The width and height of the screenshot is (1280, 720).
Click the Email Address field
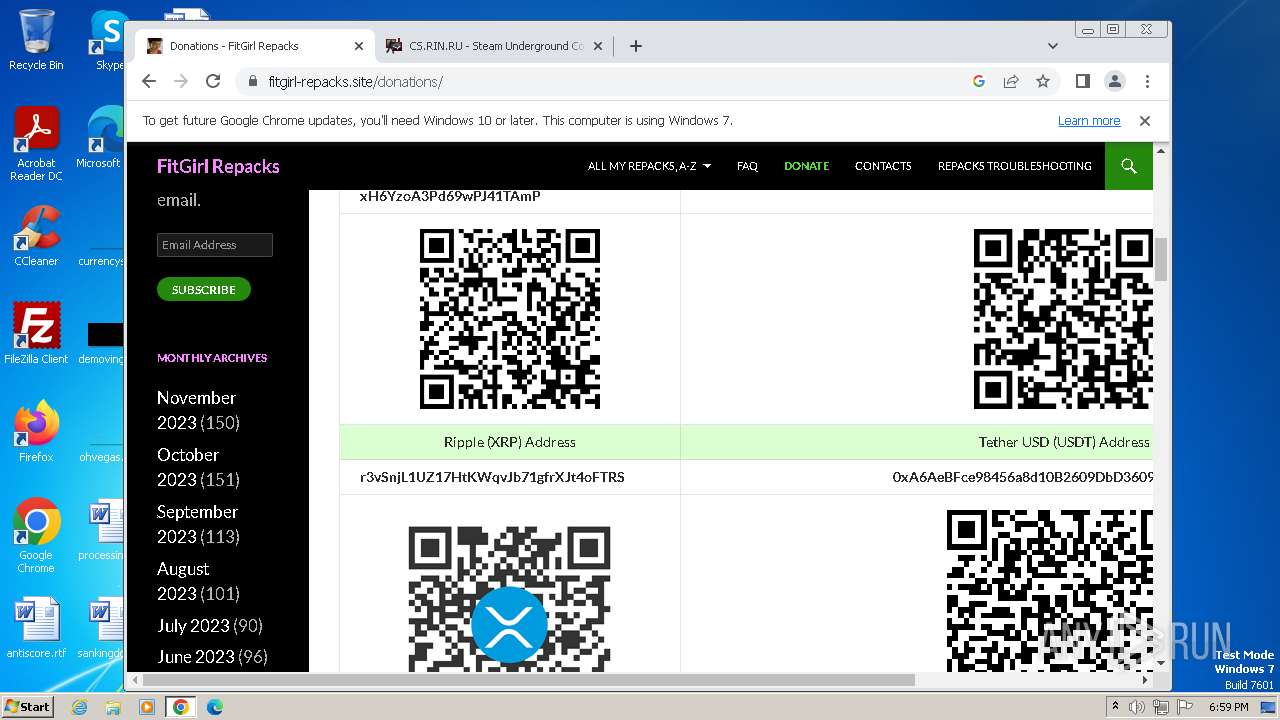click(x=215, y=245)
